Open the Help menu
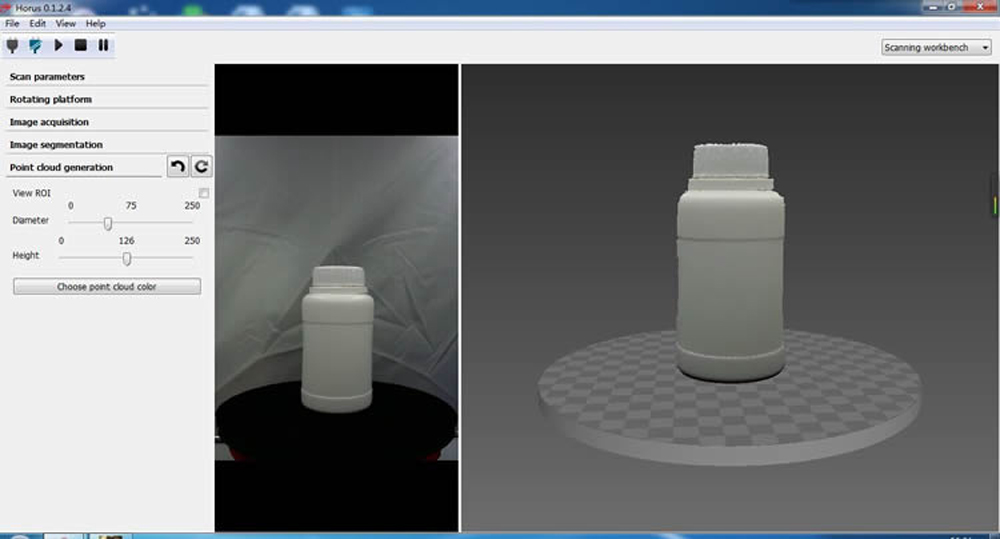The height and width of the screenshot is (539, 1000). pos(96,24)
